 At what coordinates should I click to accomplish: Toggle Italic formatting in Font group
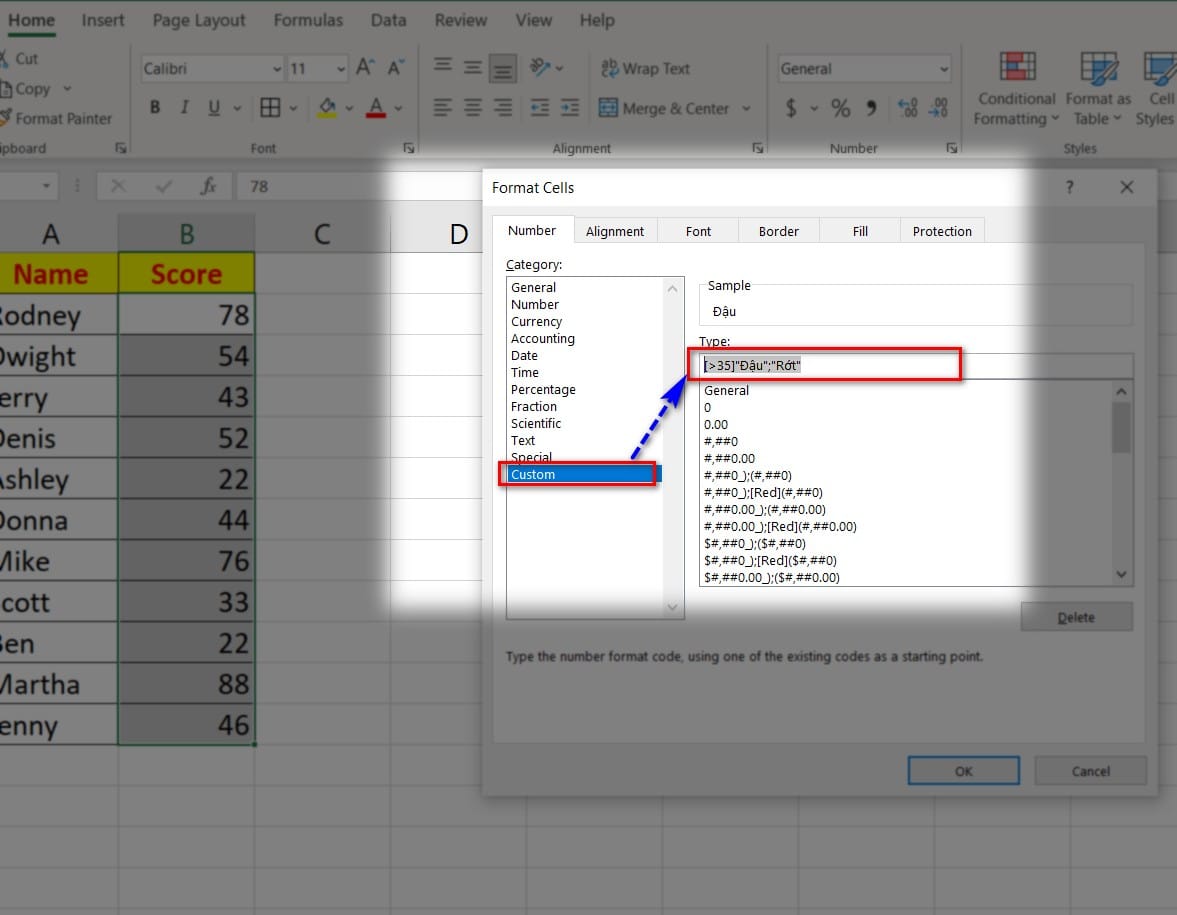[184, 108]
